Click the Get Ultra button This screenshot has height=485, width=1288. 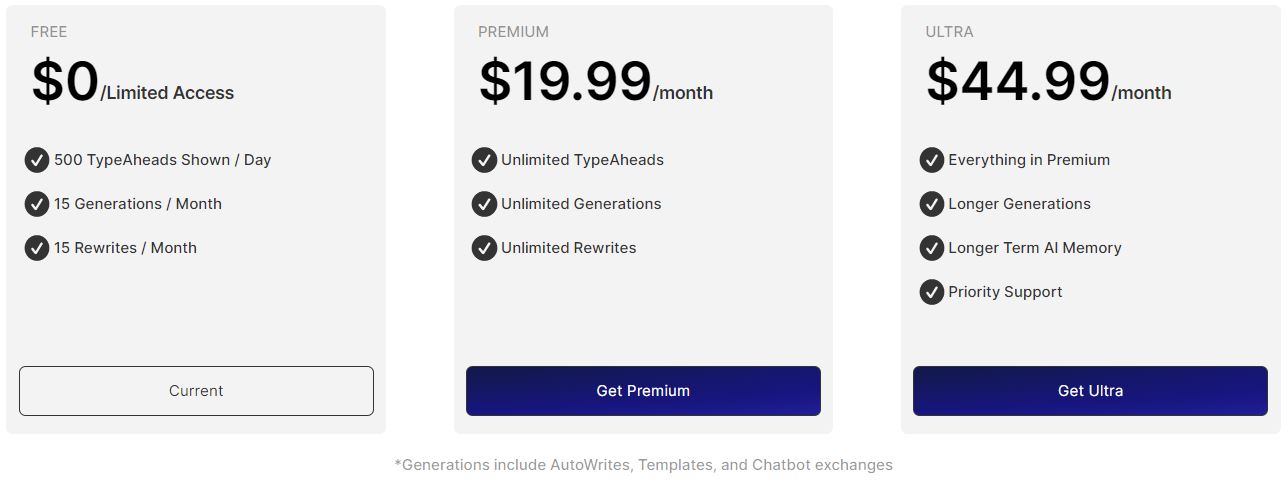point(1090,391)
